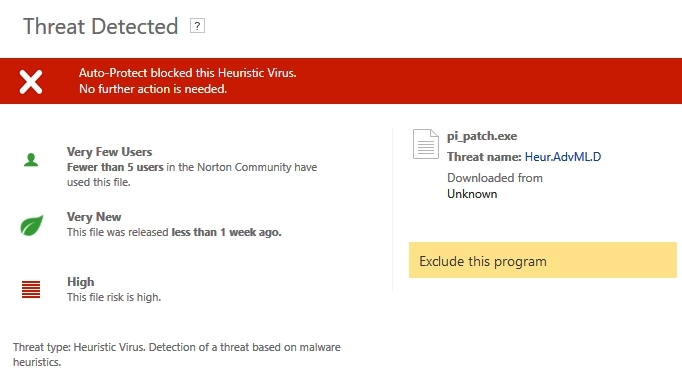
Task: Click the green leaf Very New icon
Action: tap(32, 225)
